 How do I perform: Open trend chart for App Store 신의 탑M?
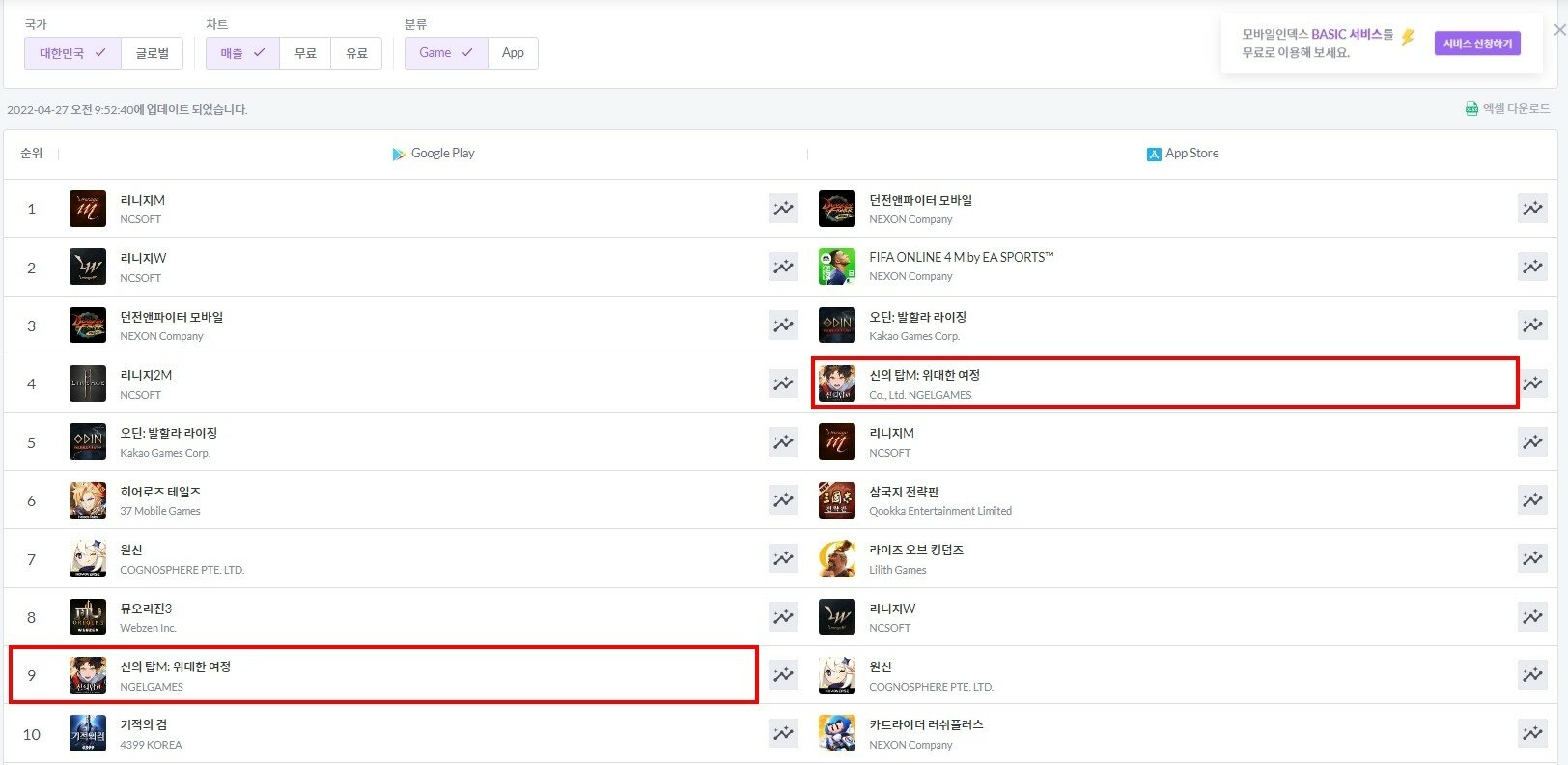pos(1534,383)
